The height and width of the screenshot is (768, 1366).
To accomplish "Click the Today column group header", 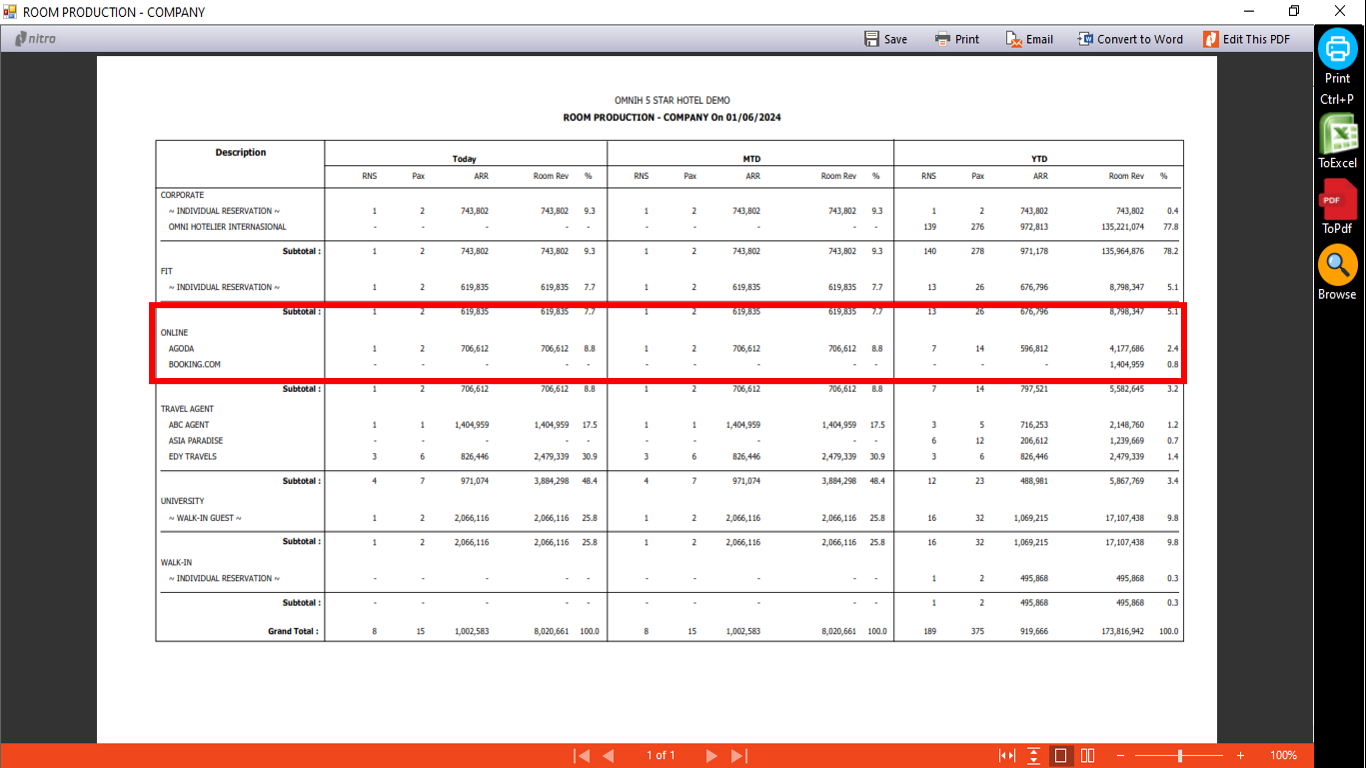I will click(x=464, y=159).
